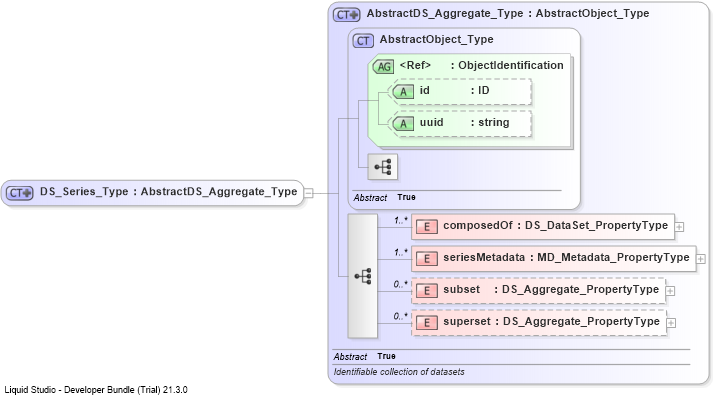The height and width of the screenshot is (395, 713).
Task: Click the E icon of composedOf
Action: pyautogui.click(x=427, y=227)
